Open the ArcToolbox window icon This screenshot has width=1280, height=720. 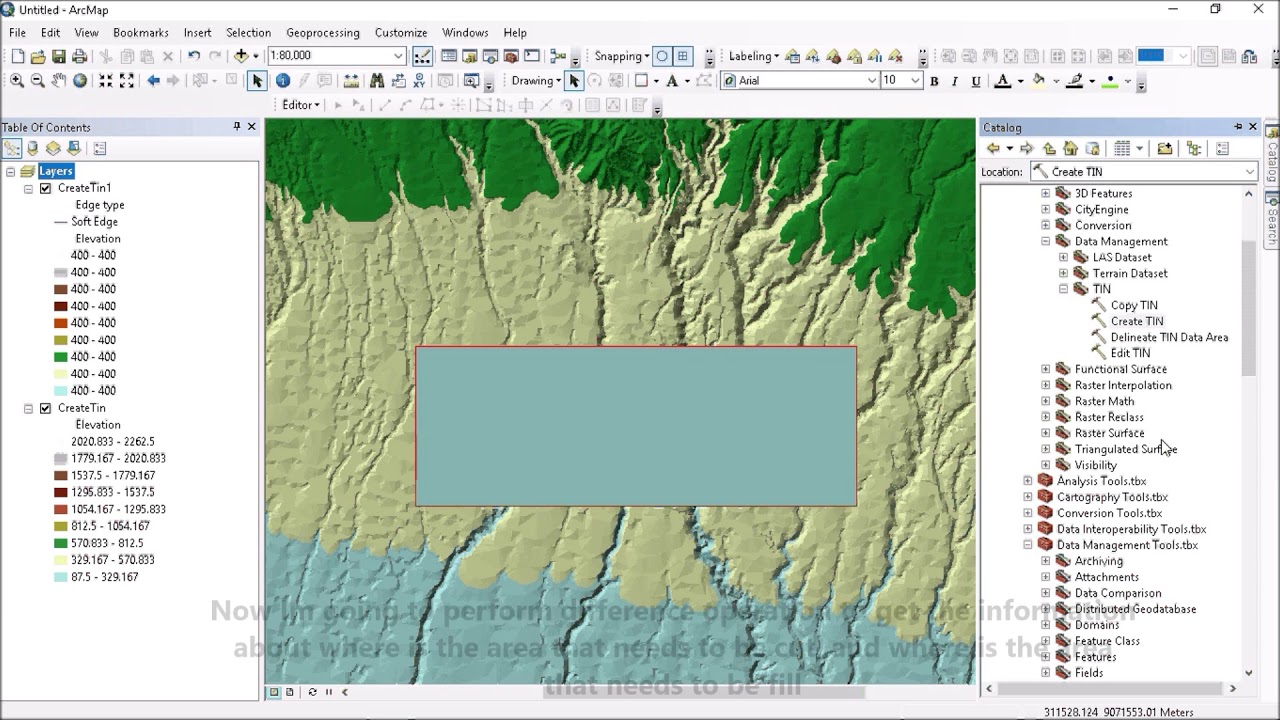pyautogui.click(x=511, y=57)
